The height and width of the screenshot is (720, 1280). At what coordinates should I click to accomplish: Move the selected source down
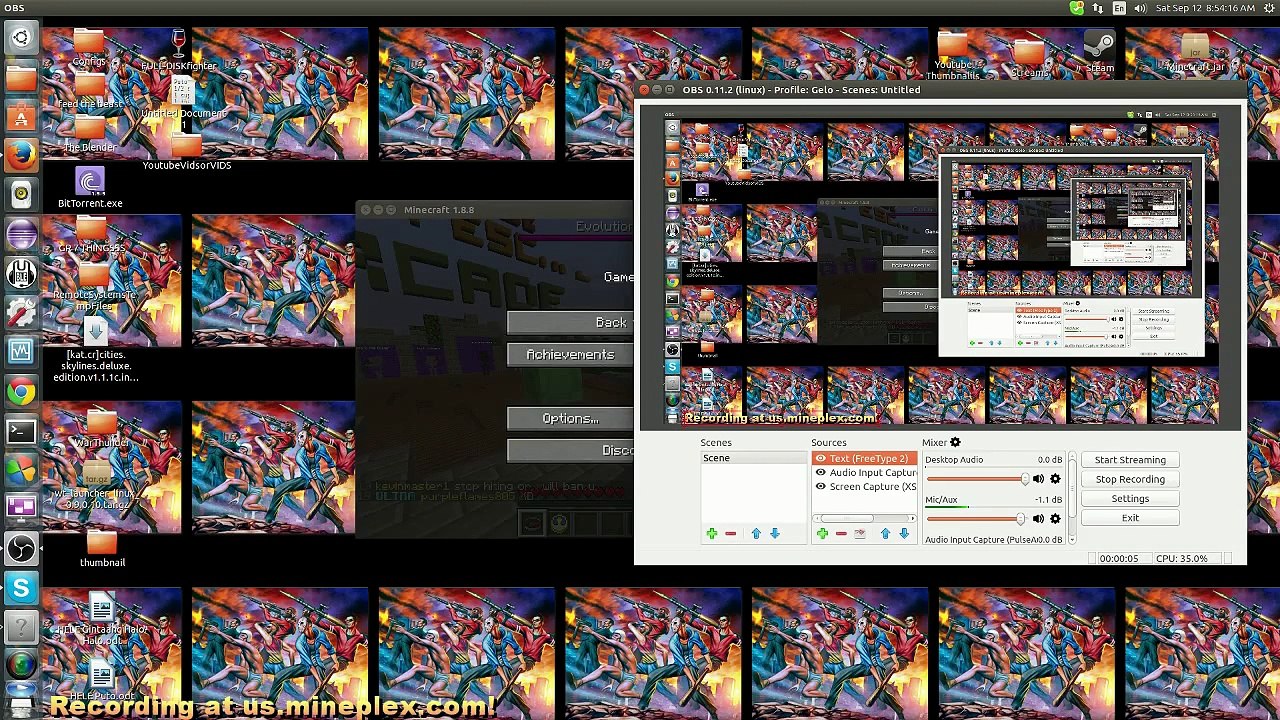(904, 534)
